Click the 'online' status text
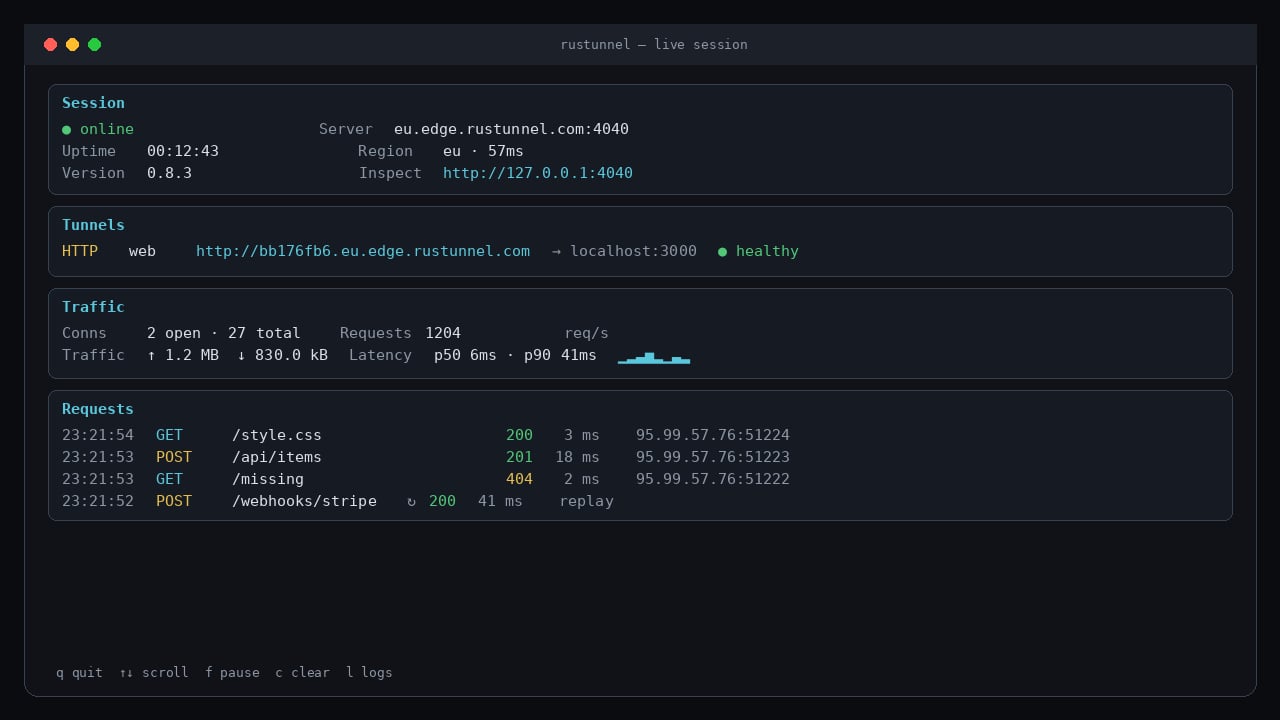1280x720 pixels. click(107, 129)
